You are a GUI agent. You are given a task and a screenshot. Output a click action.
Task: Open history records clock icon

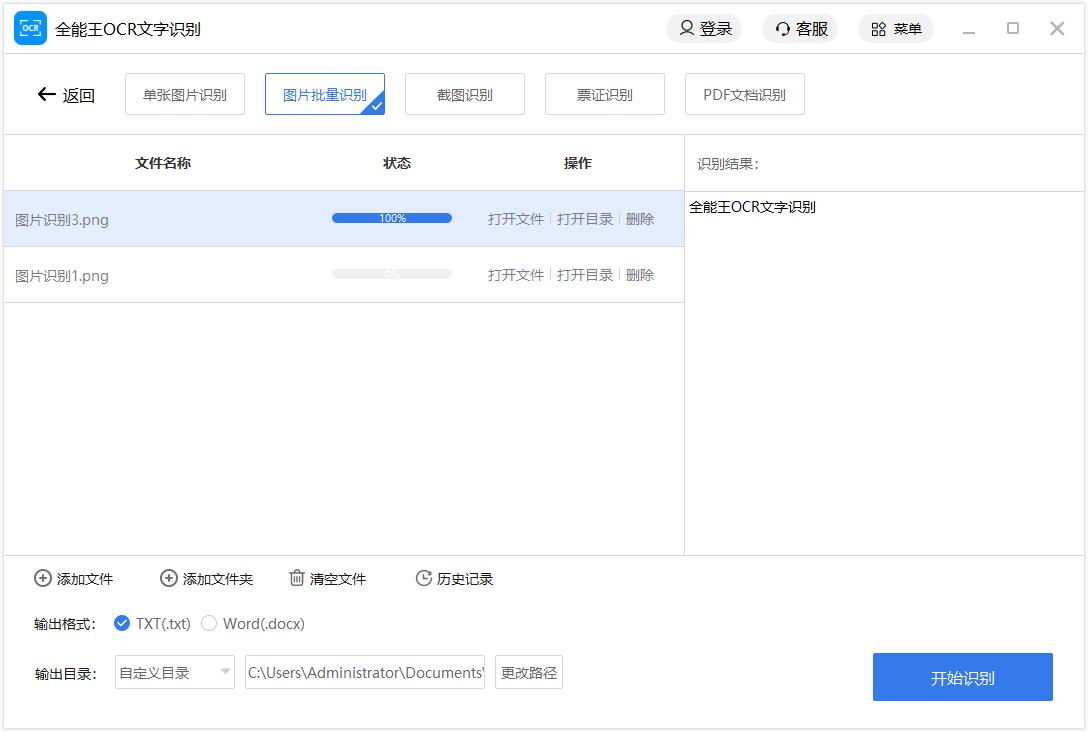[423, 578]
